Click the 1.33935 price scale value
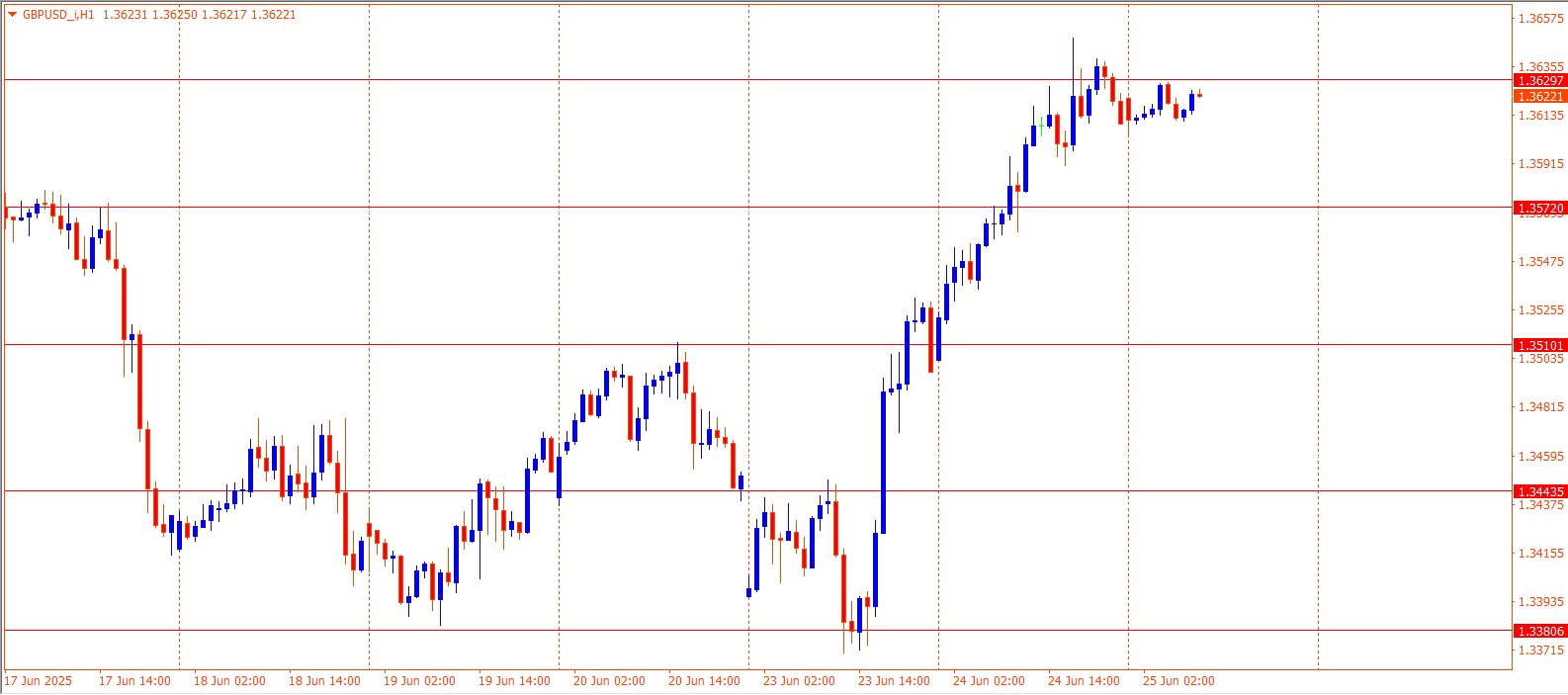 [1541, 602]
